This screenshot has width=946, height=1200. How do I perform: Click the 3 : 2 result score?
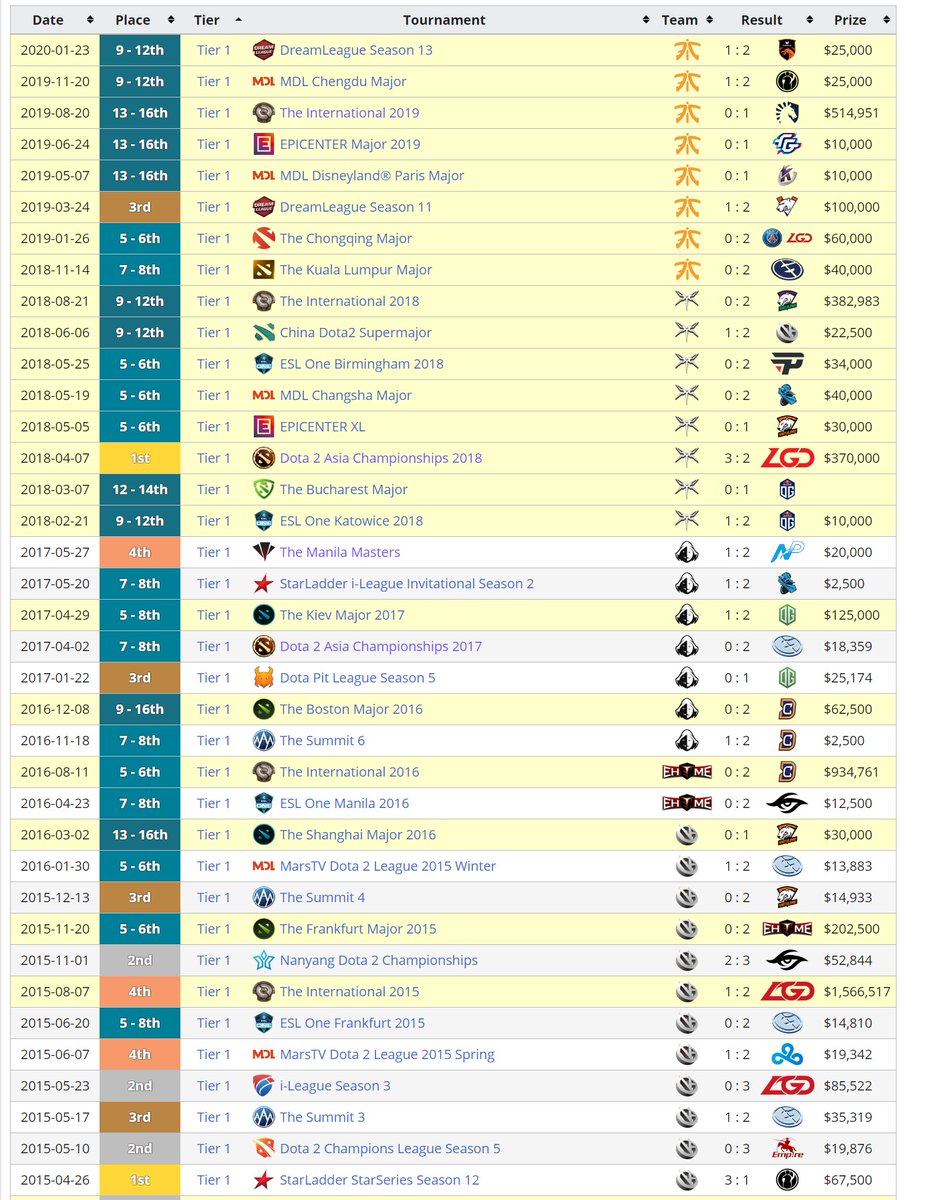(737, 458)
